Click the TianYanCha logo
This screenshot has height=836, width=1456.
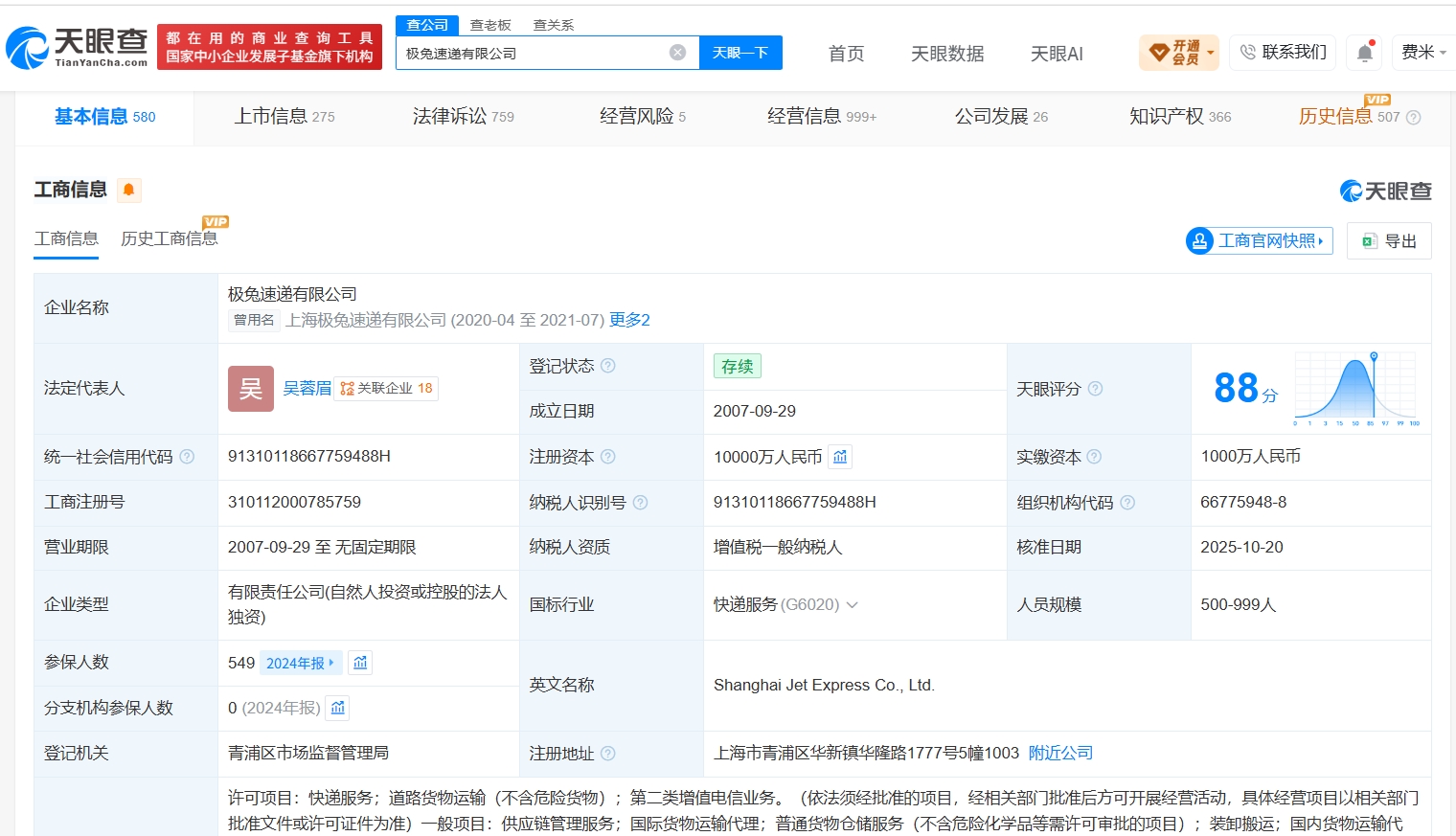pyautogui.click(x=77, y=47)
